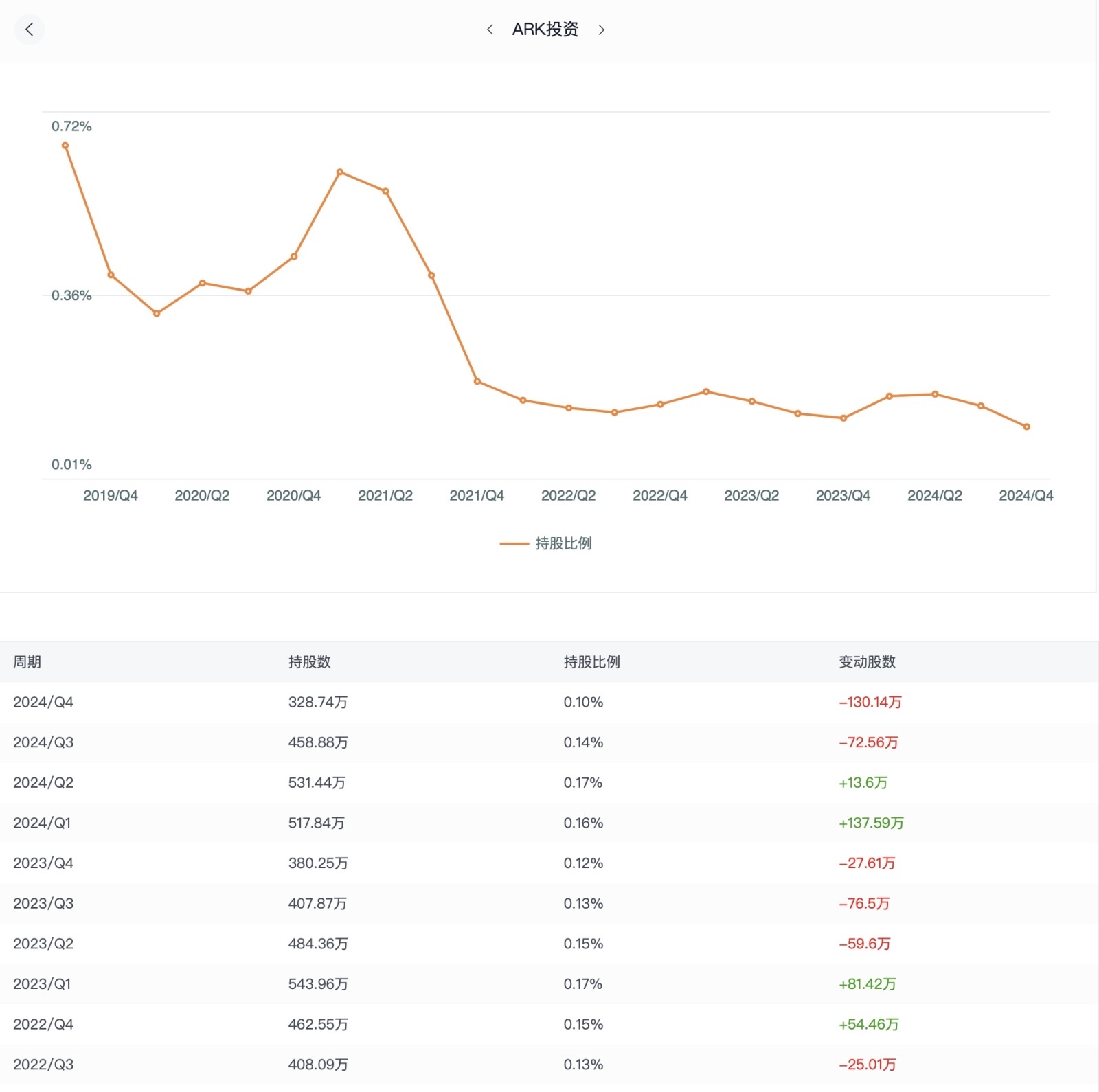Select the 2021/Q4 data point on chart

point(477,381)
